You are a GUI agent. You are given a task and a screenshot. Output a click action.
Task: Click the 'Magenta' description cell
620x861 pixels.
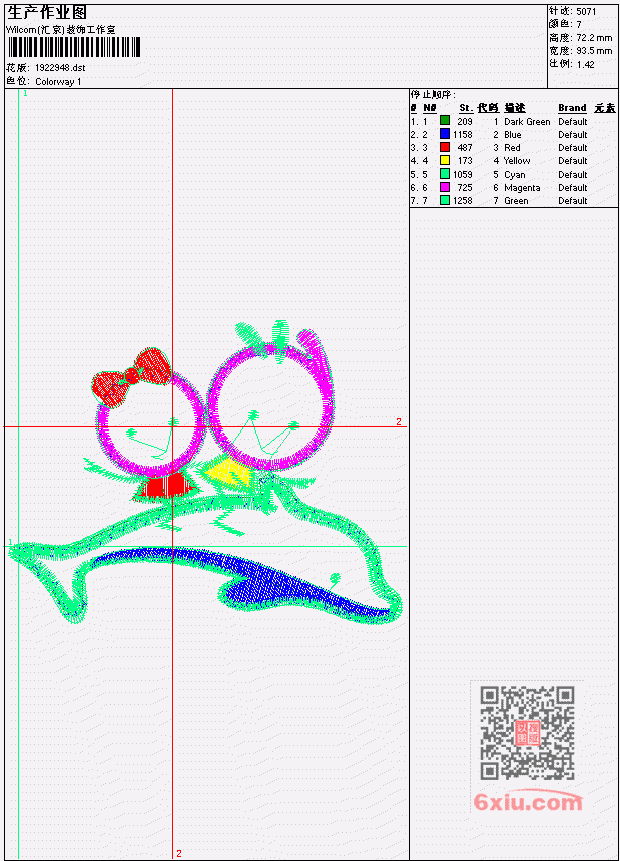click(522, 188)
